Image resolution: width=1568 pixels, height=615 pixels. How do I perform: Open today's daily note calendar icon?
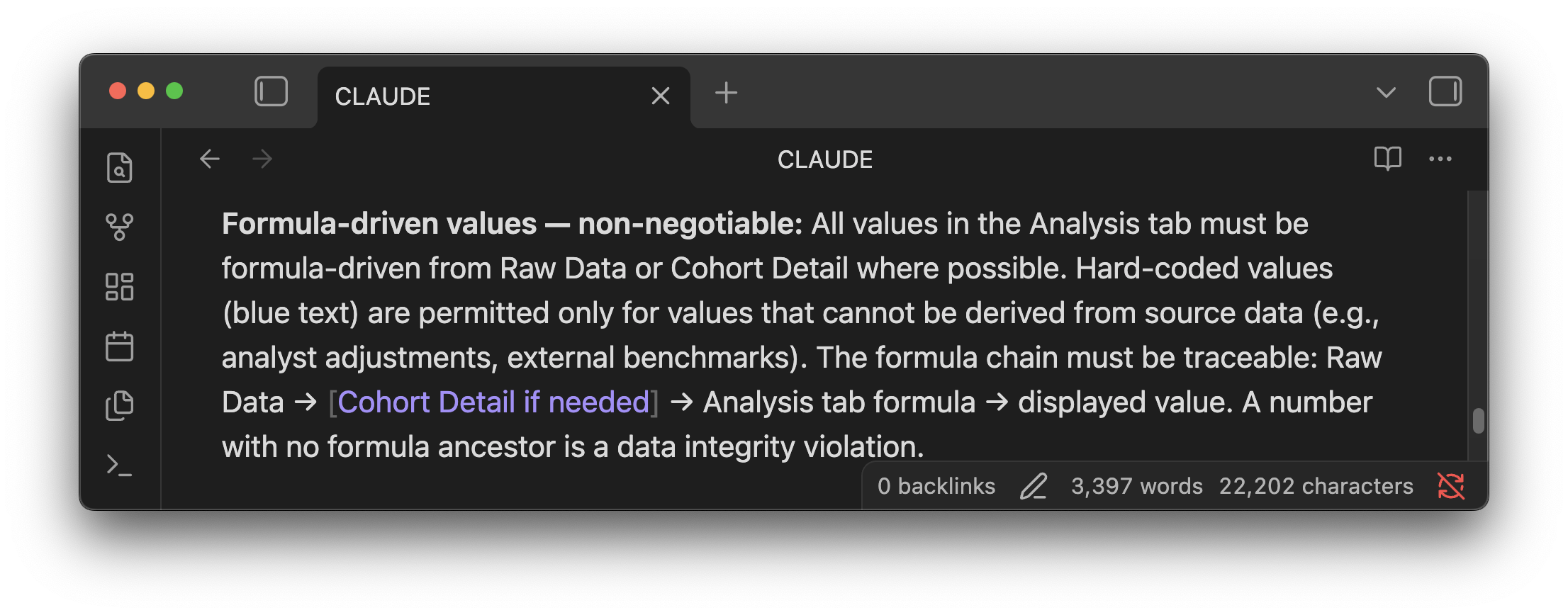coord(119,346)
